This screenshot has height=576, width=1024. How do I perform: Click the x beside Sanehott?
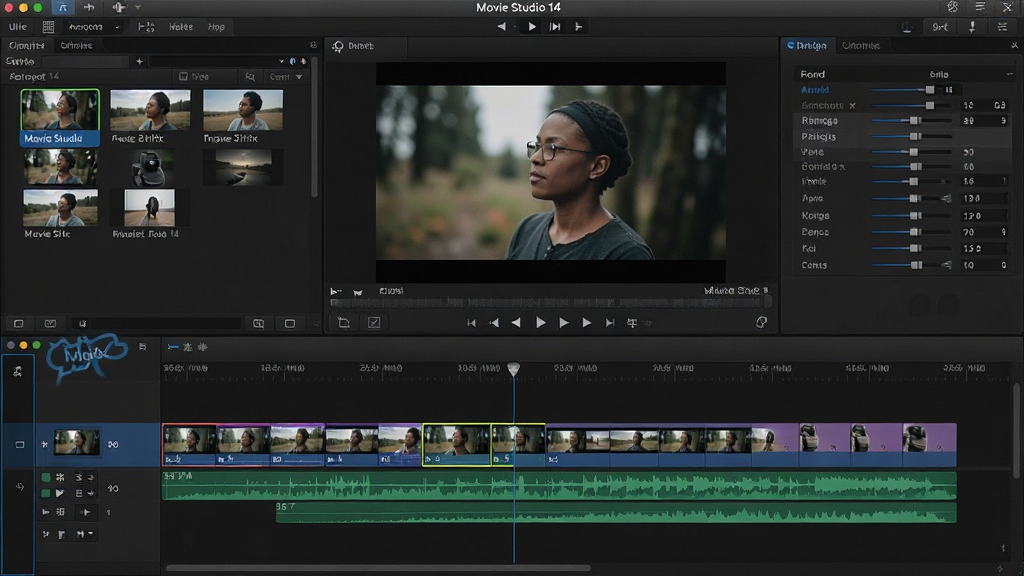(852, 106)
